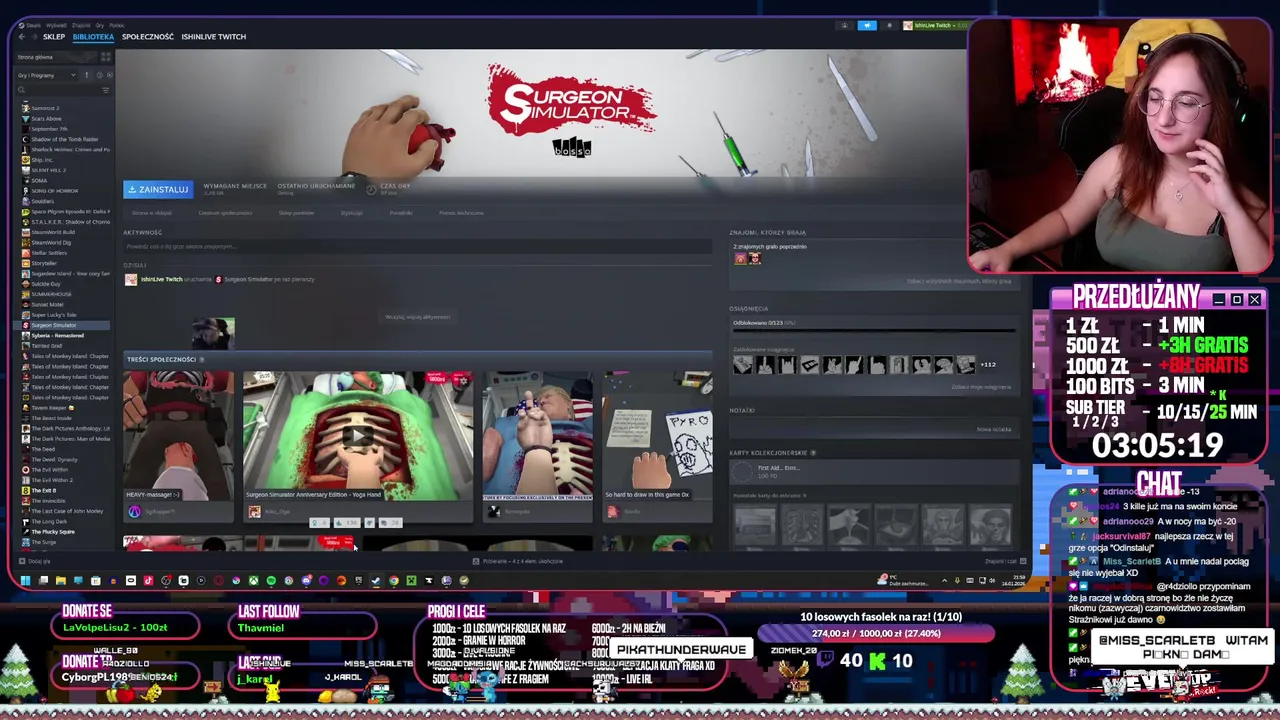The width and height of the screenshot is (1280, 720).
Task: Open the comments count on Yoga Hand video
Action: pos(390,523)
